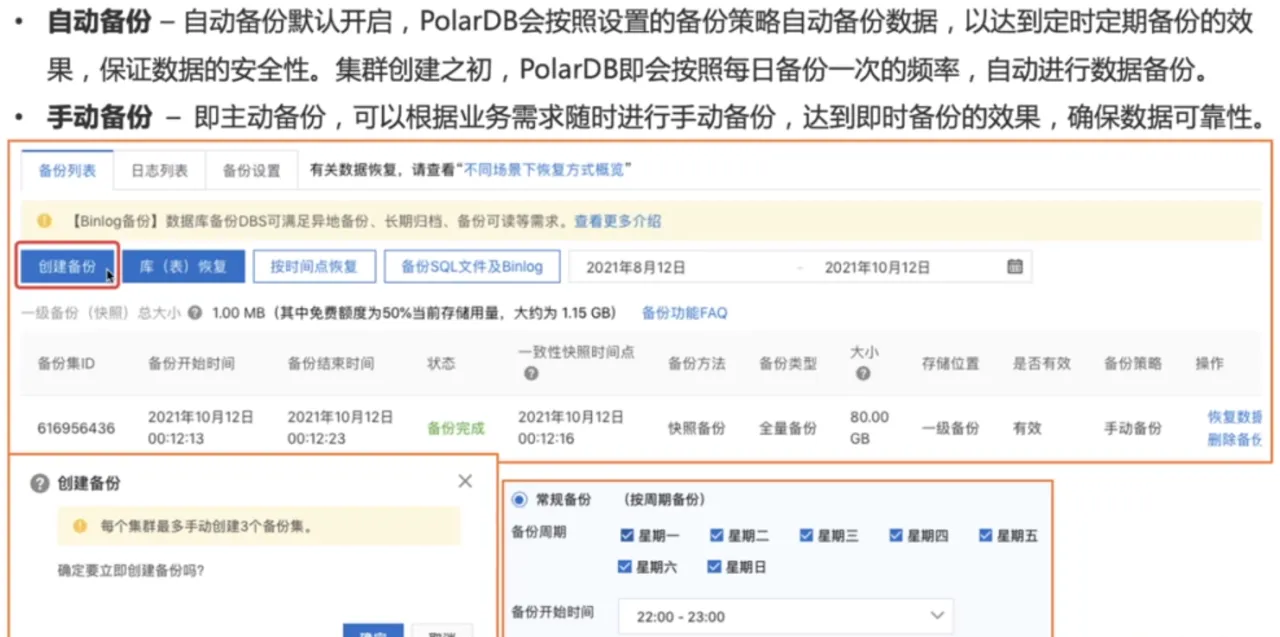This screenshot has width=1280, height=637.
Task: Toggle the 星期二 checkbox
Action: [717, 536]
